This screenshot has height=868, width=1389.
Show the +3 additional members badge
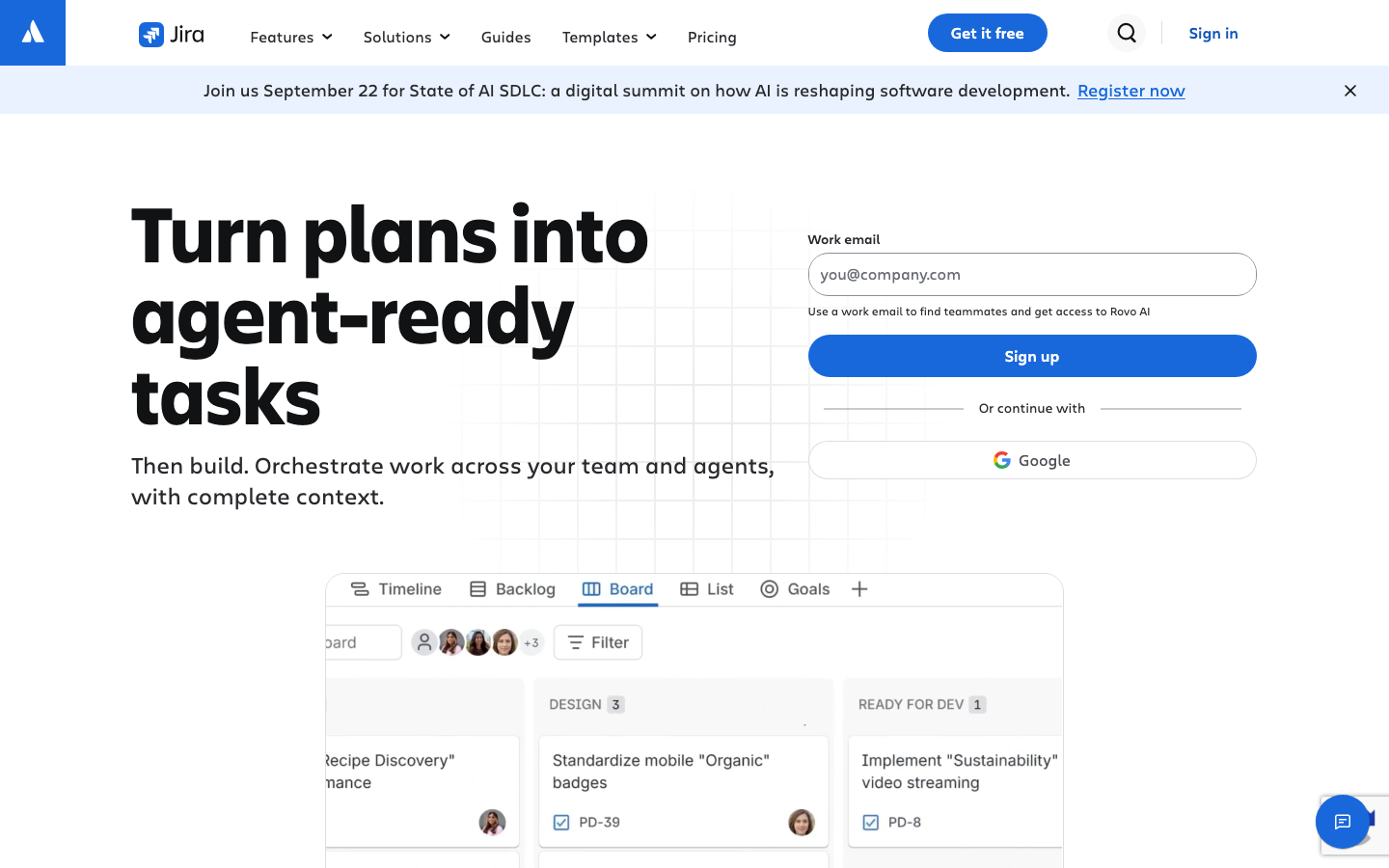(x=531, y=642)
